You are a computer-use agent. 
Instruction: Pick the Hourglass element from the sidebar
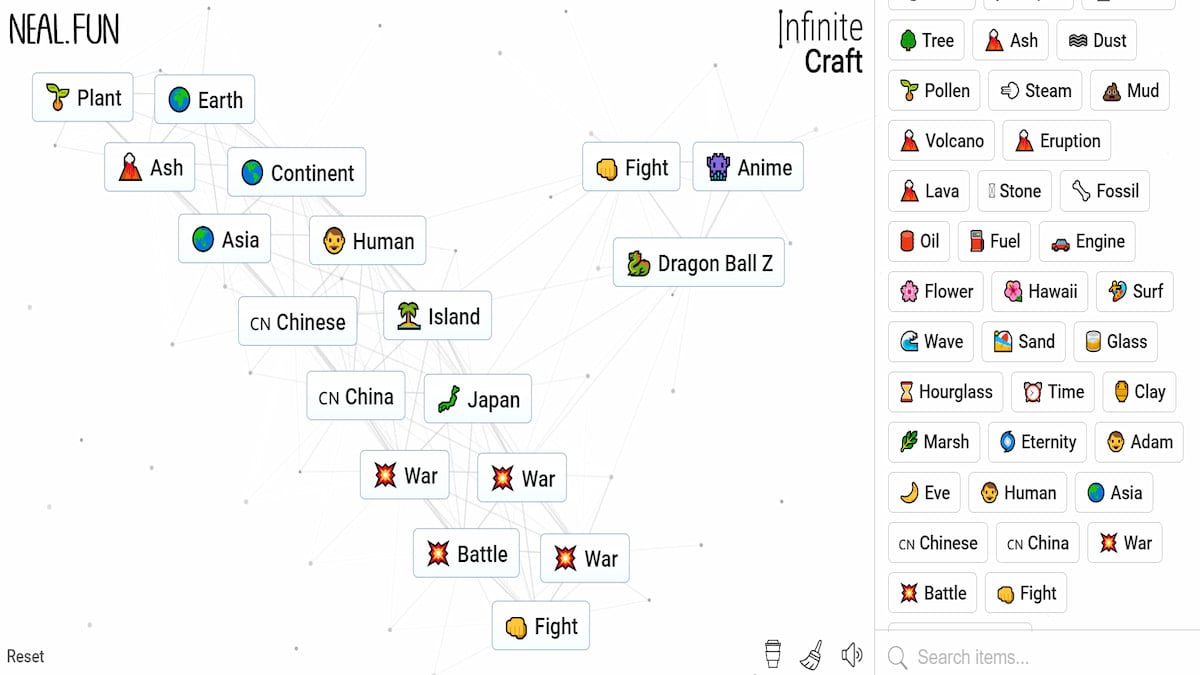pos(944,392)
